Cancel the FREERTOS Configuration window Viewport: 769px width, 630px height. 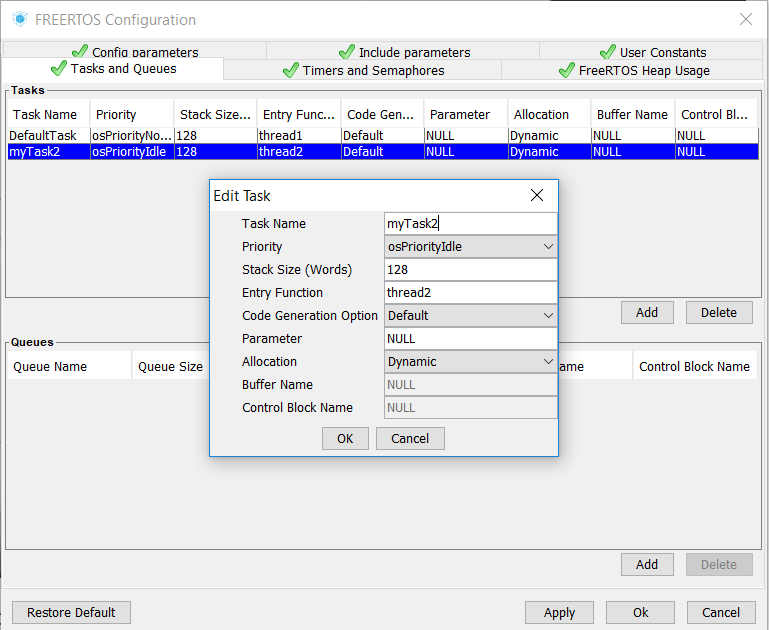point(721,613)
